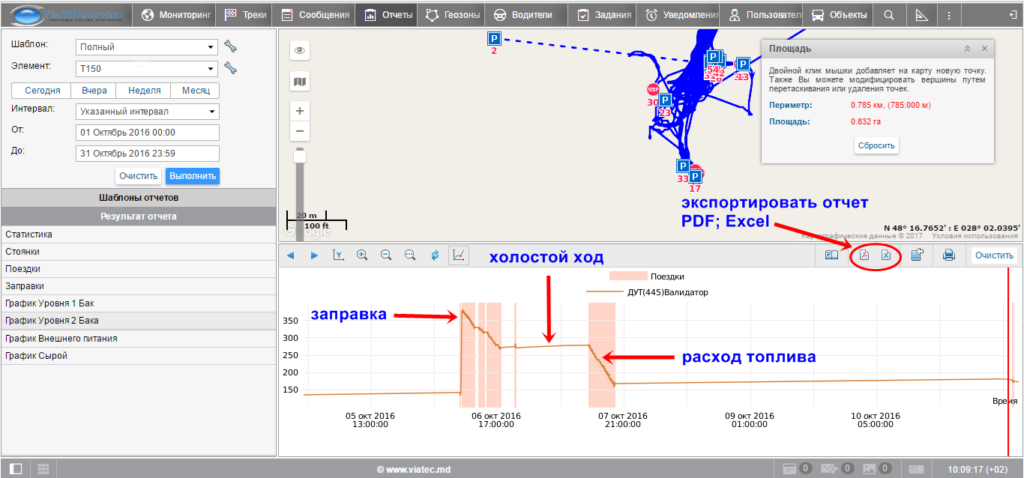Export report to PDF

(x=864, y=256)
